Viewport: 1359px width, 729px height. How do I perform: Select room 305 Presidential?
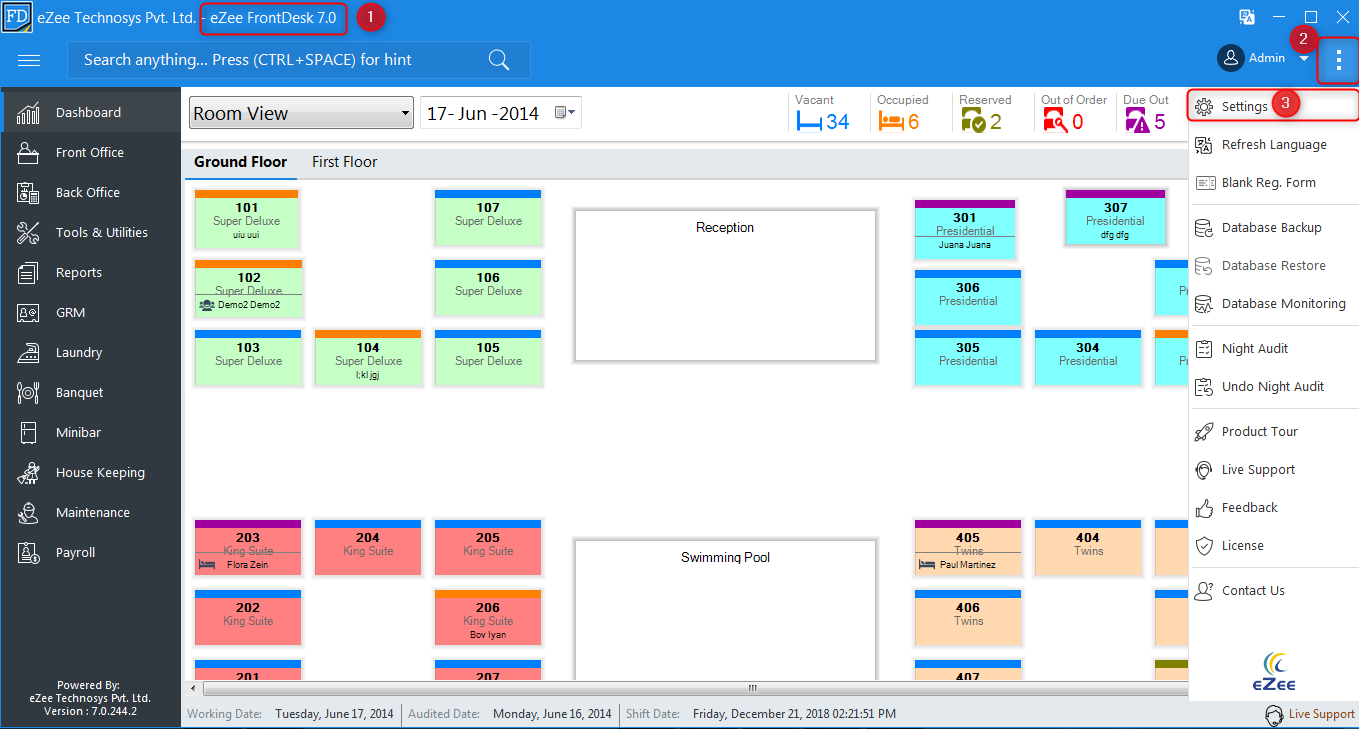pos(968,358)
